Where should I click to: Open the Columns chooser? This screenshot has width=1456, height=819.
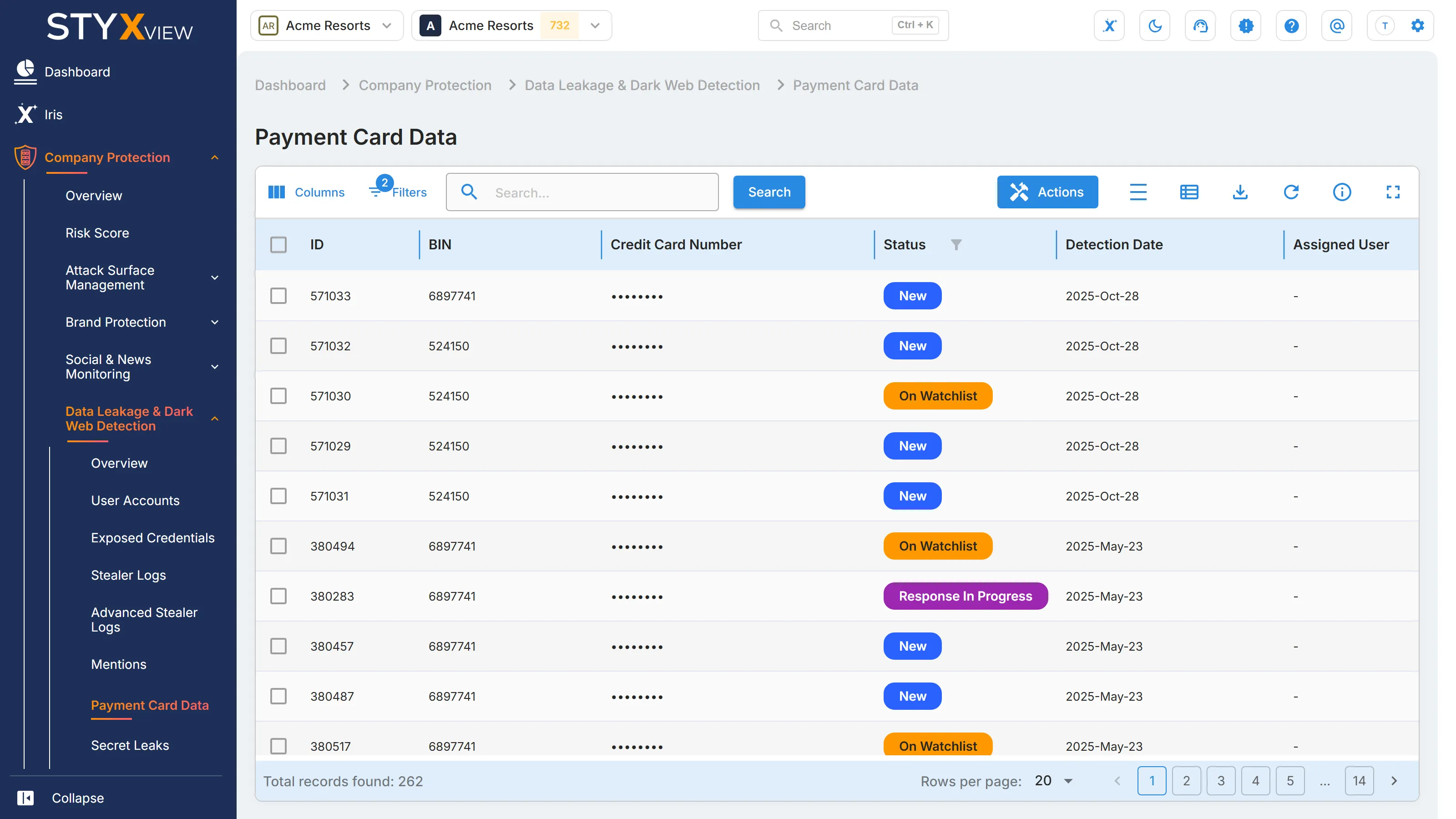[x=306, y=192]
